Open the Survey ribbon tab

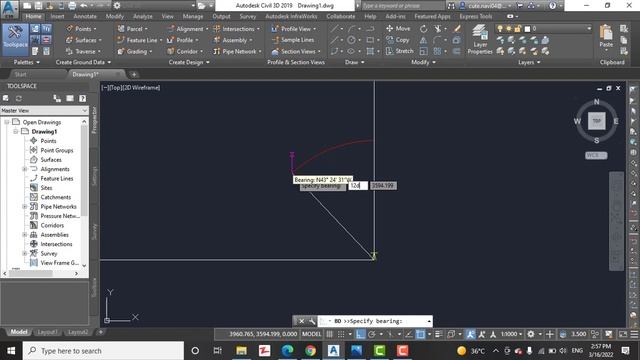click(x=248, y=16)
